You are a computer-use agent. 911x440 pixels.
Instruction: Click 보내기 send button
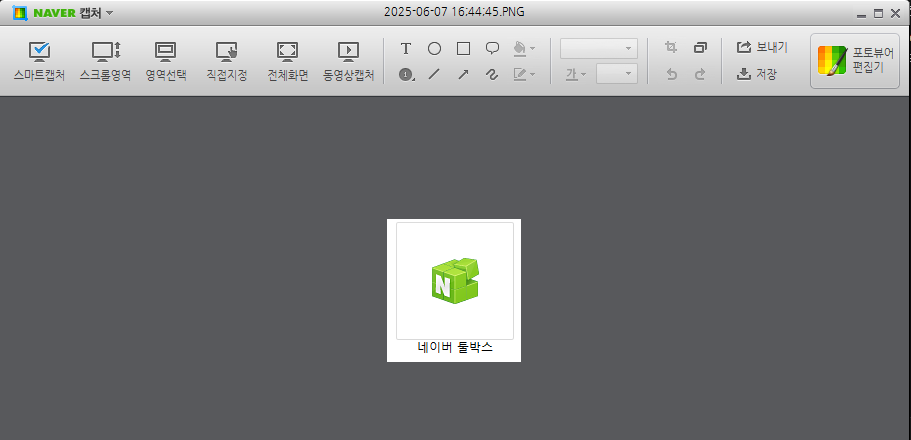click(762, 48)
